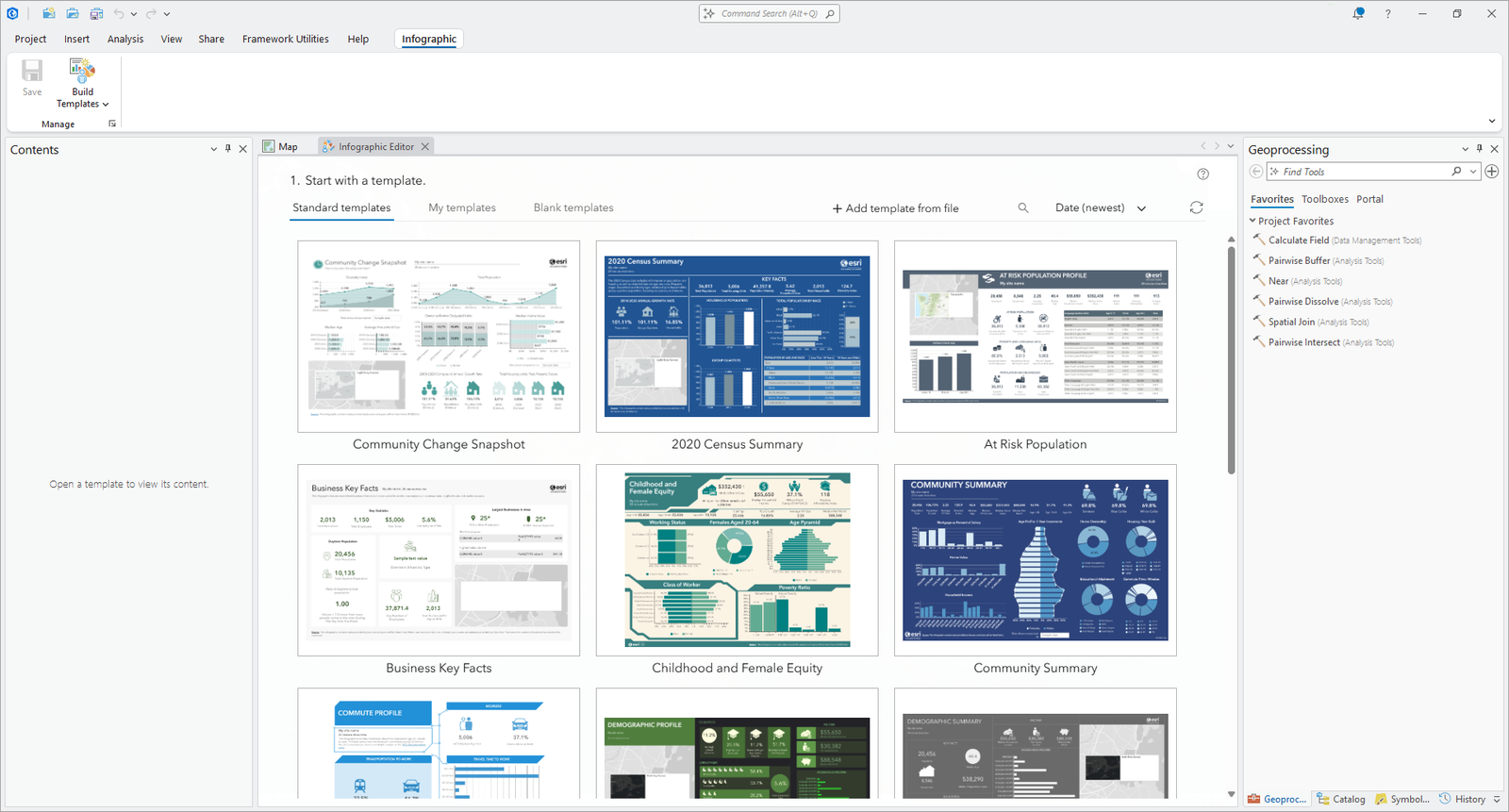Switch to the Blank templates tab

(573, 207)
